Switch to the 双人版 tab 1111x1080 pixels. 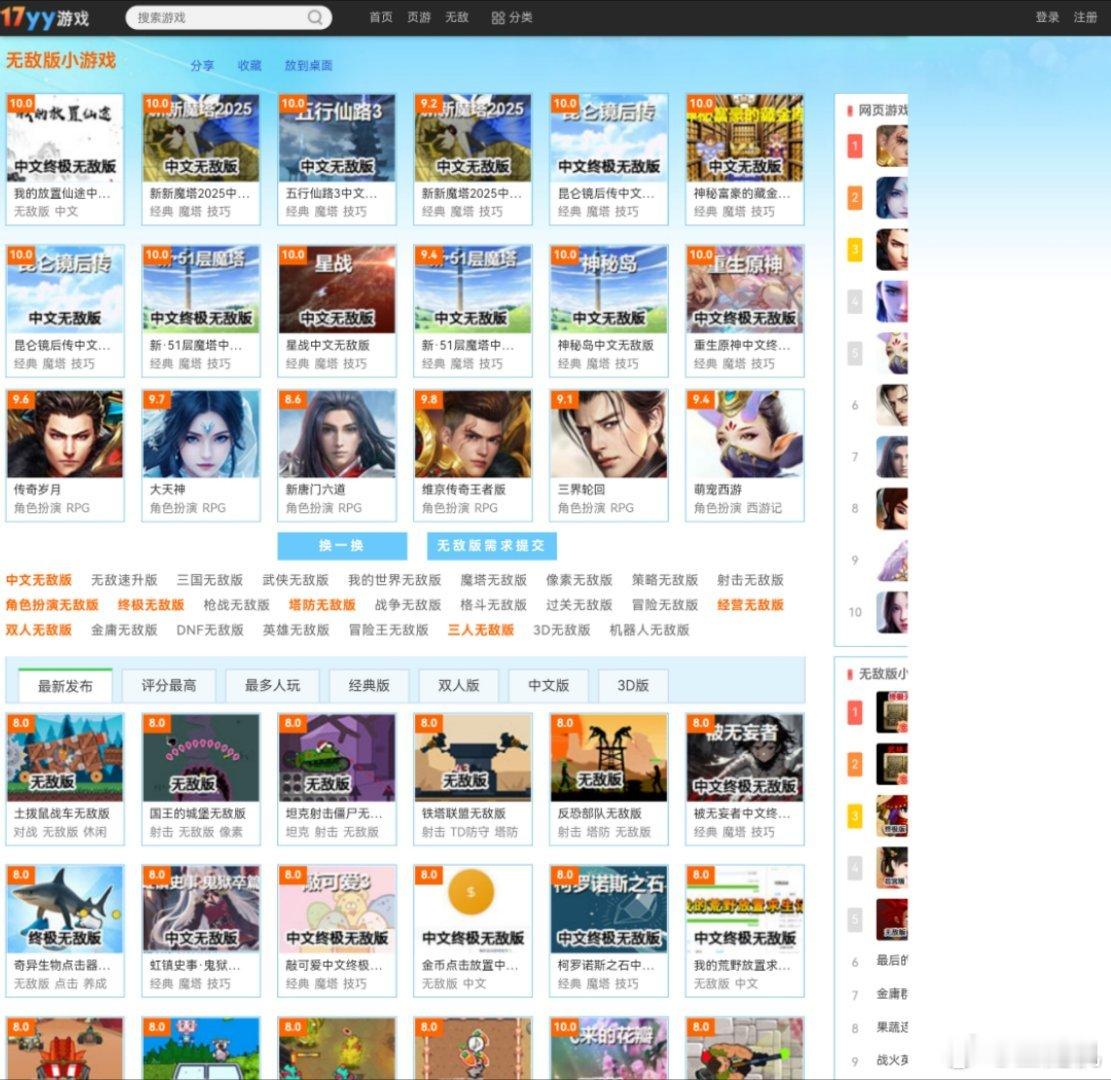point(458,685)
